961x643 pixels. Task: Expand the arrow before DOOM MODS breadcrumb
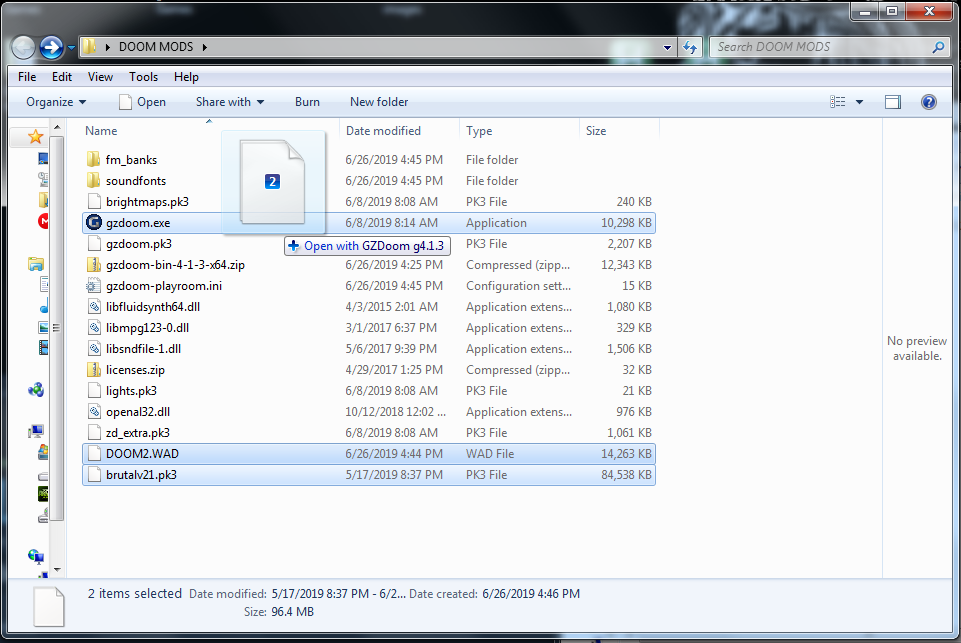pyautogui.click(x=108, y=47)
